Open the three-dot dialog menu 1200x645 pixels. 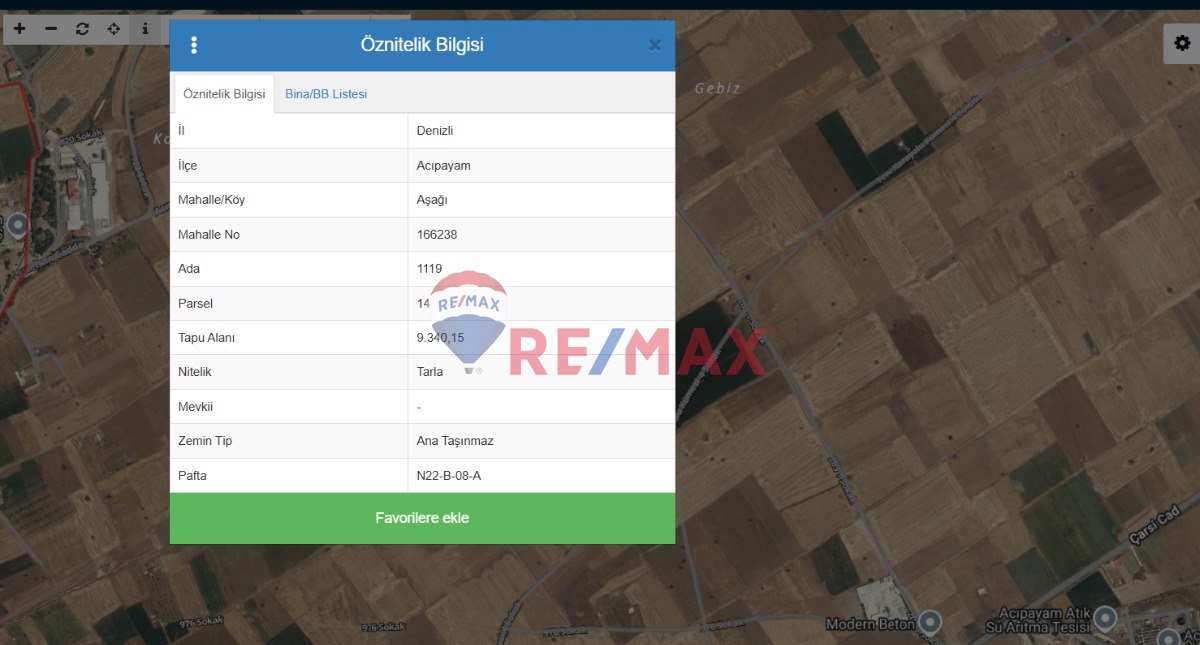coord(194,45)
